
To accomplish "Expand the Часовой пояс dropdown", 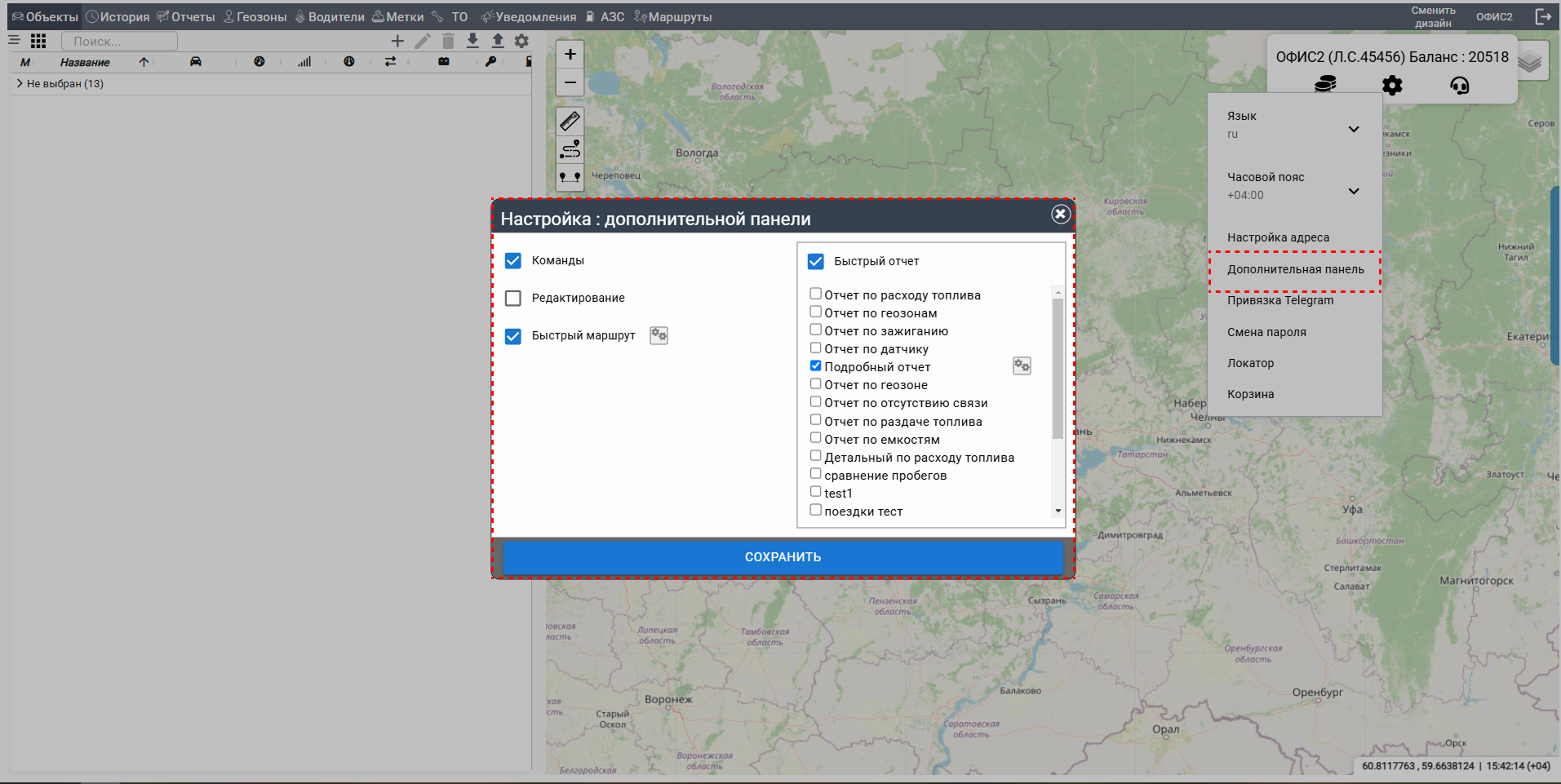I will (1353, 191).
